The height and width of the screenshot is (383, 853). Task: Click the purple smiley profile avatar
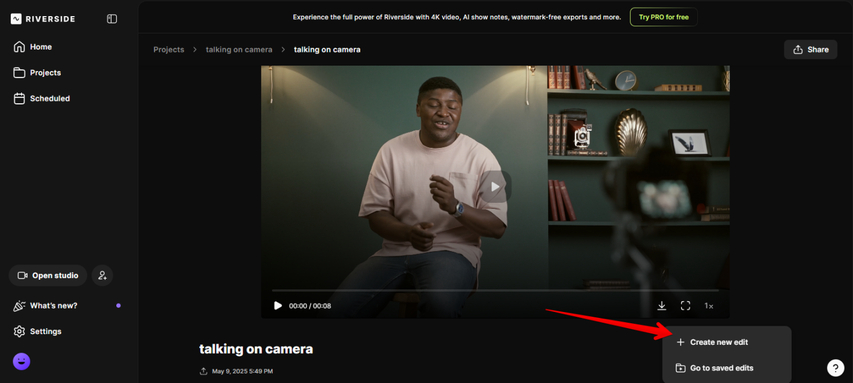click(21, 361)
